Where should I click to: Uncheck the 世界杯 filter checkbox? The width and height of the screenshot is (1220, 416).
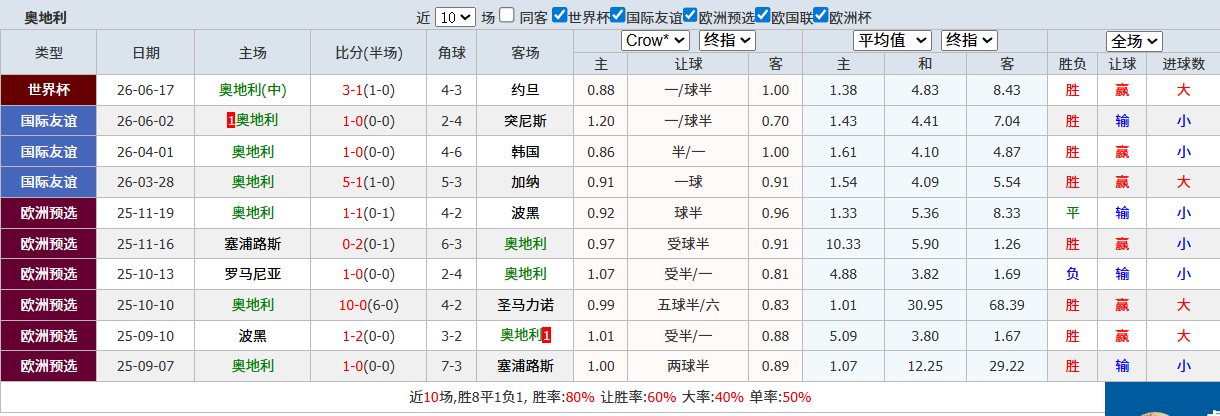point(560,15)
